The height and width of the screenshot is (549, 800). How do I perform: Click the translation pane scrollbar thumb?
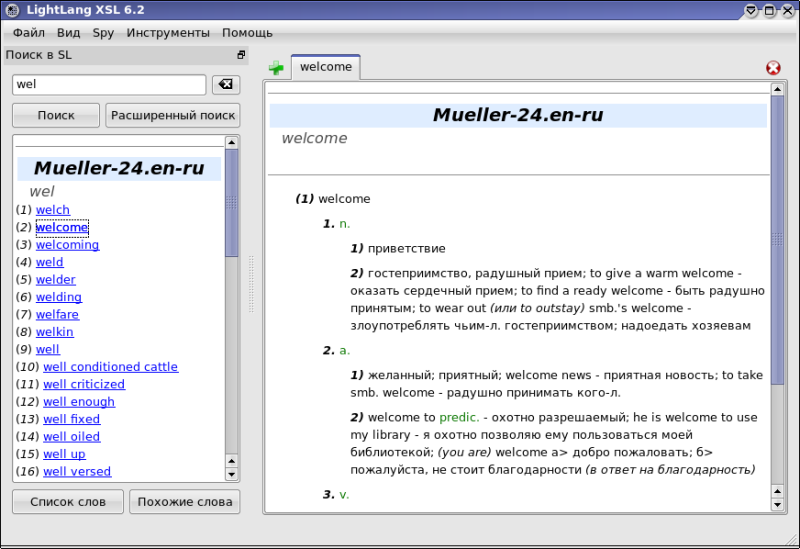point(777,240)
